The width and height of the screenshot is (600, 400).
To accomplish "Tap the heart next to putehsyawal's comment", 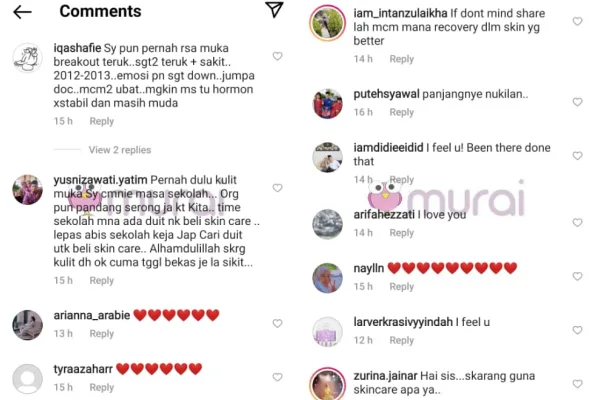I will click(x=577, y=102).
